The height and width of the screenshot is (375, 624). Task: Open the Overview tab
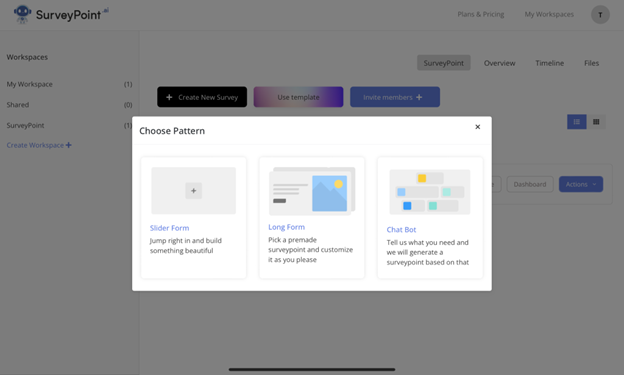499,63
